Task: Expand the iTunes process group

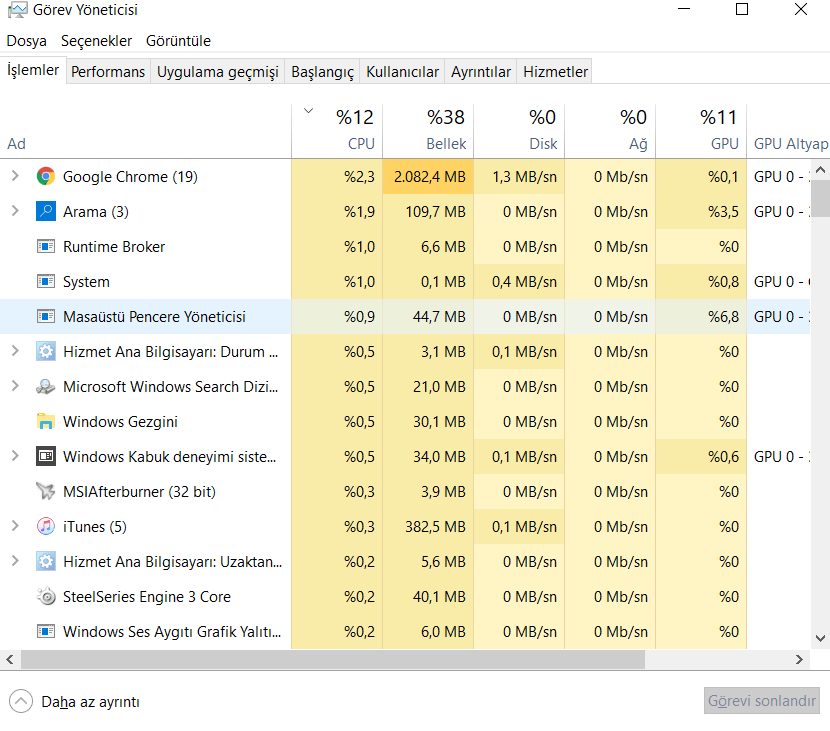Action: [x=15, y=527]
